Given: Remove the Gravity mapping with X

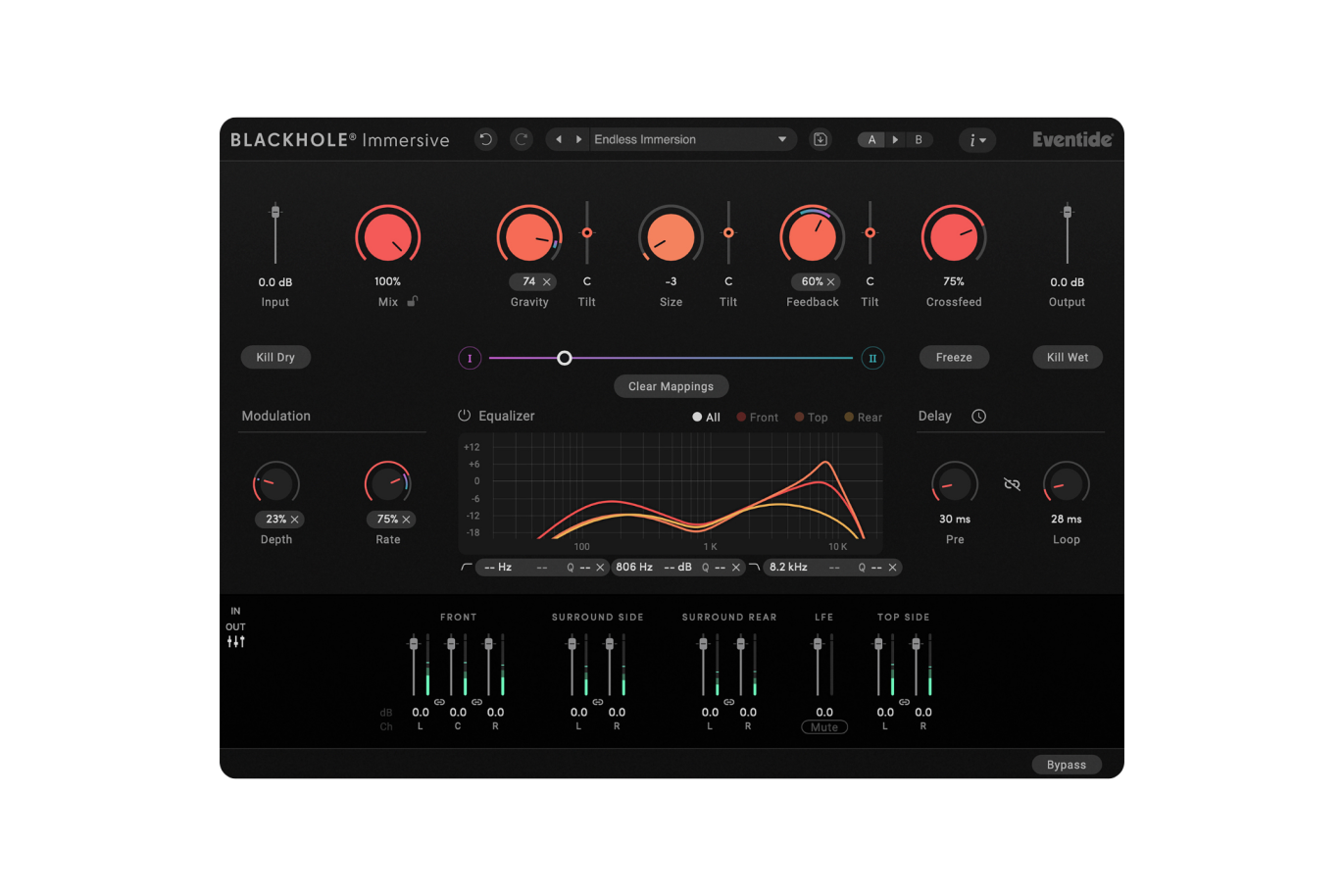Looking at the screenshot, I should click(547, 282).
